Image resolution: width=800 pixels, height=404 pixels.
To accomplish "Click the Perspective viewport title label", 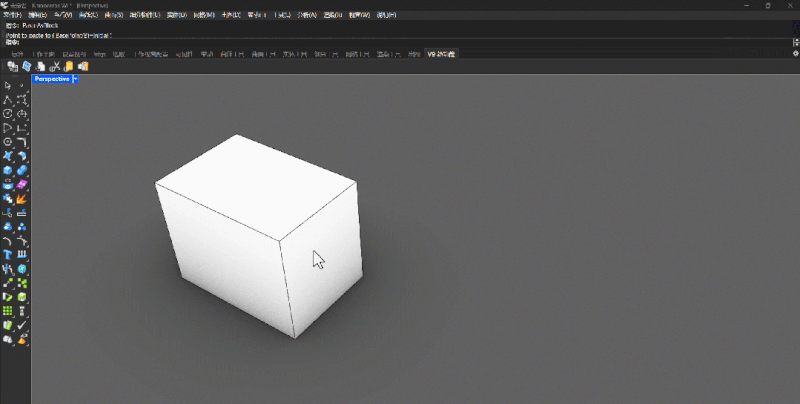I will (x=51, y=79).
